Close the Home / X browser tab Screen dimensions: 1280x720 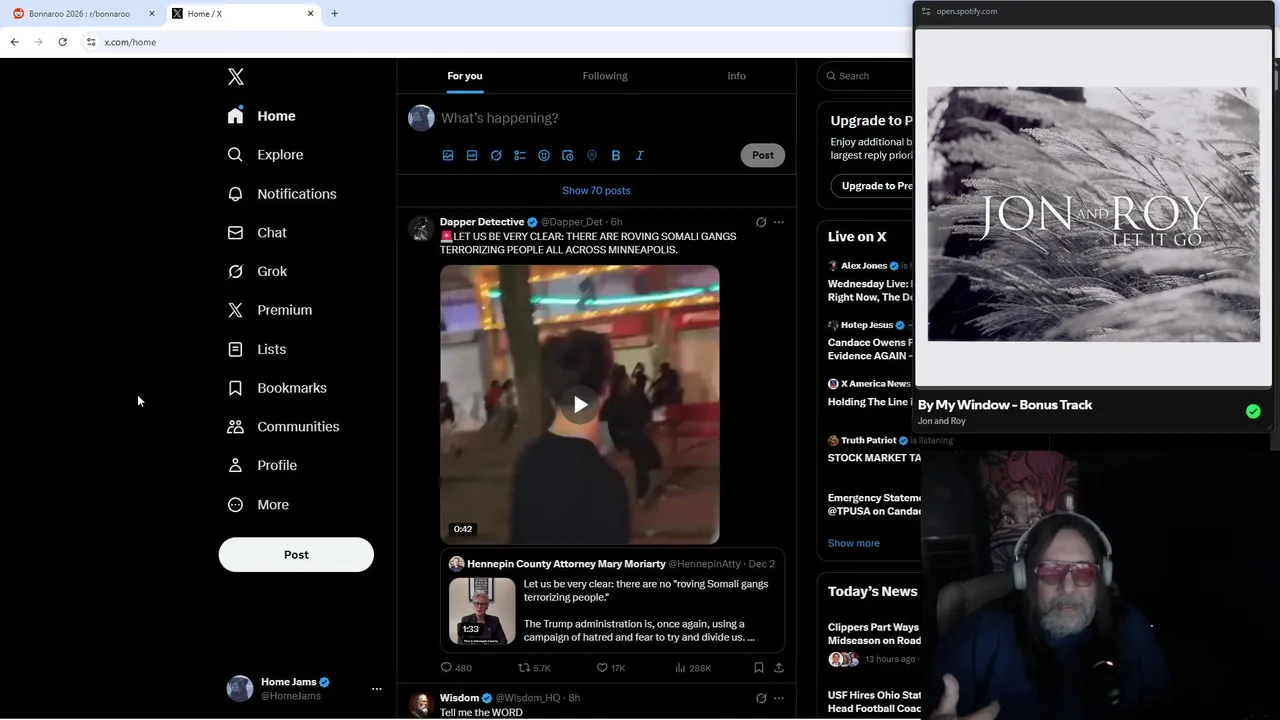click(310, 14)
